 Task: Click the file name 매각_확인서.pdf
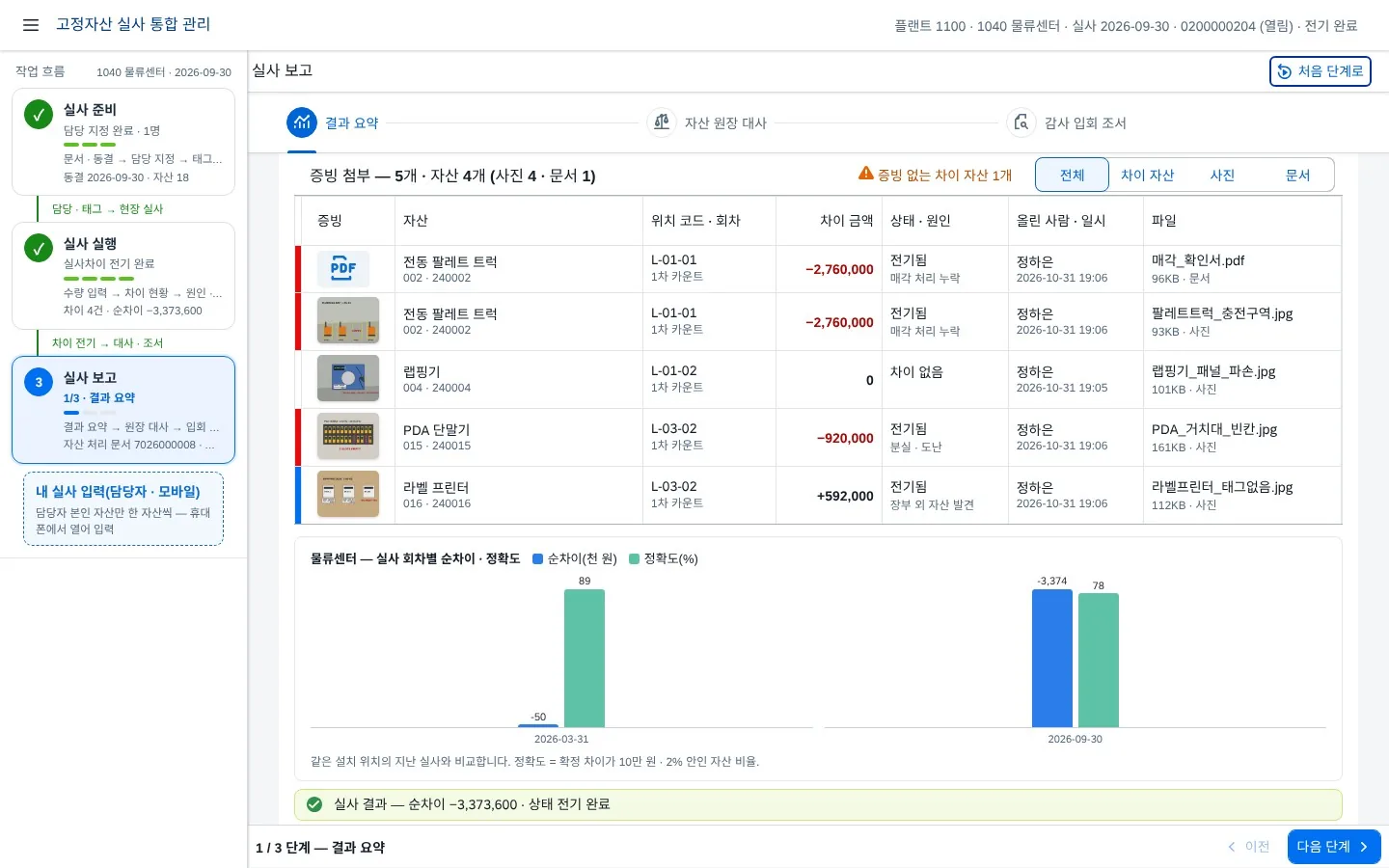(x=1198, y=260)
